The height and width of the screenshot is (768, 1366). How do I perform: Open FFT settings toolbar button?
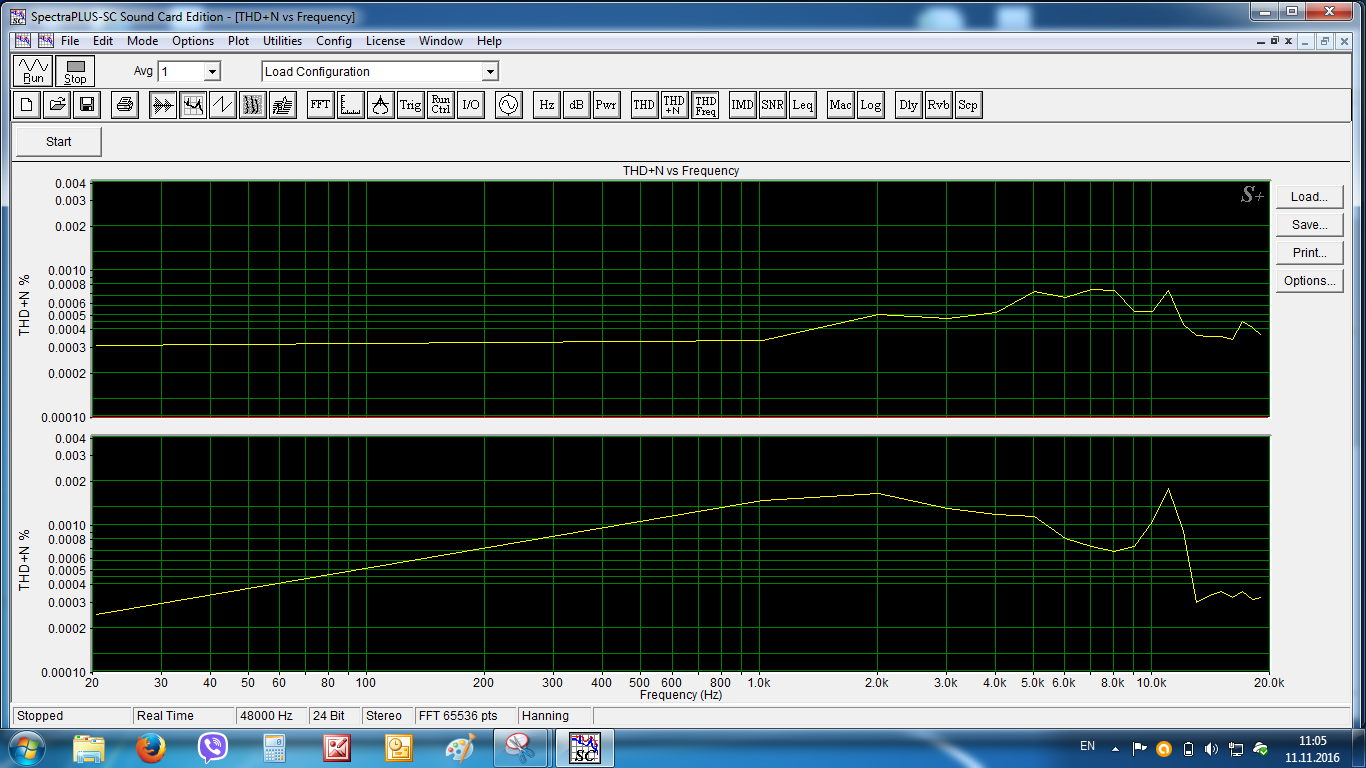[320, 105]
